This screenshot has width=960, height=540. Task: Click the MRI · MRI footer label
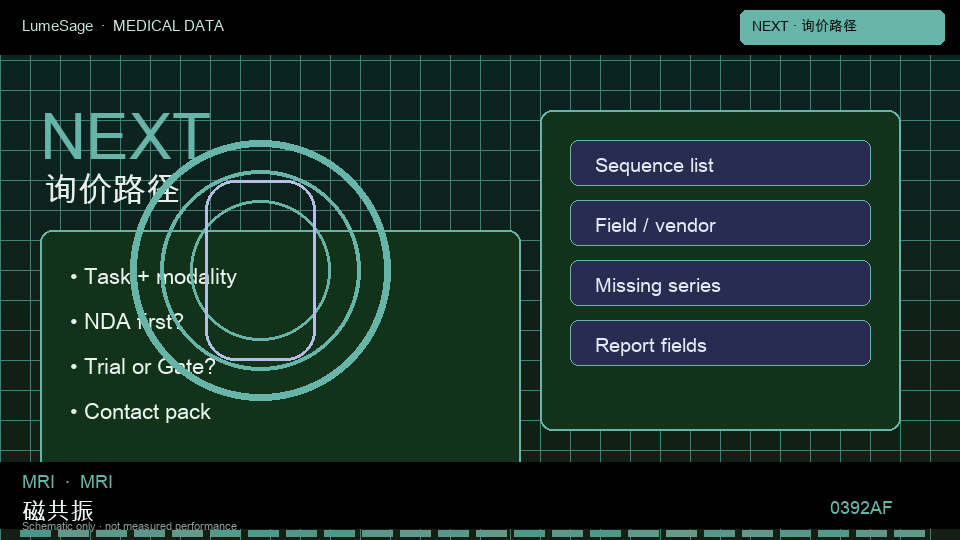(x=67, y=482)
